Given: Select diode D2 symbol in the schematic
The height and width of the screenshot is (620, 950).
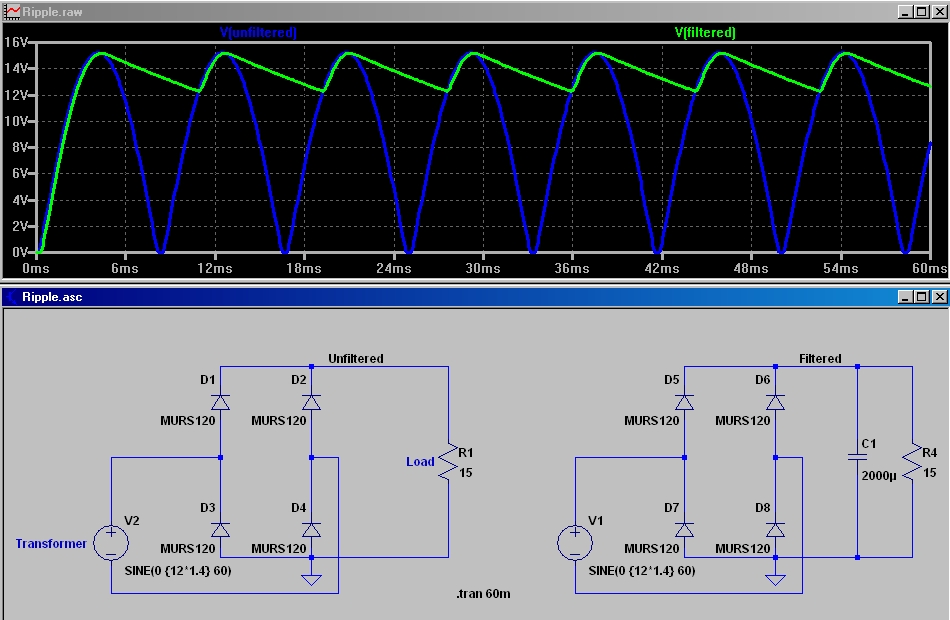Looking at the screenshot, I should point(311,402).
